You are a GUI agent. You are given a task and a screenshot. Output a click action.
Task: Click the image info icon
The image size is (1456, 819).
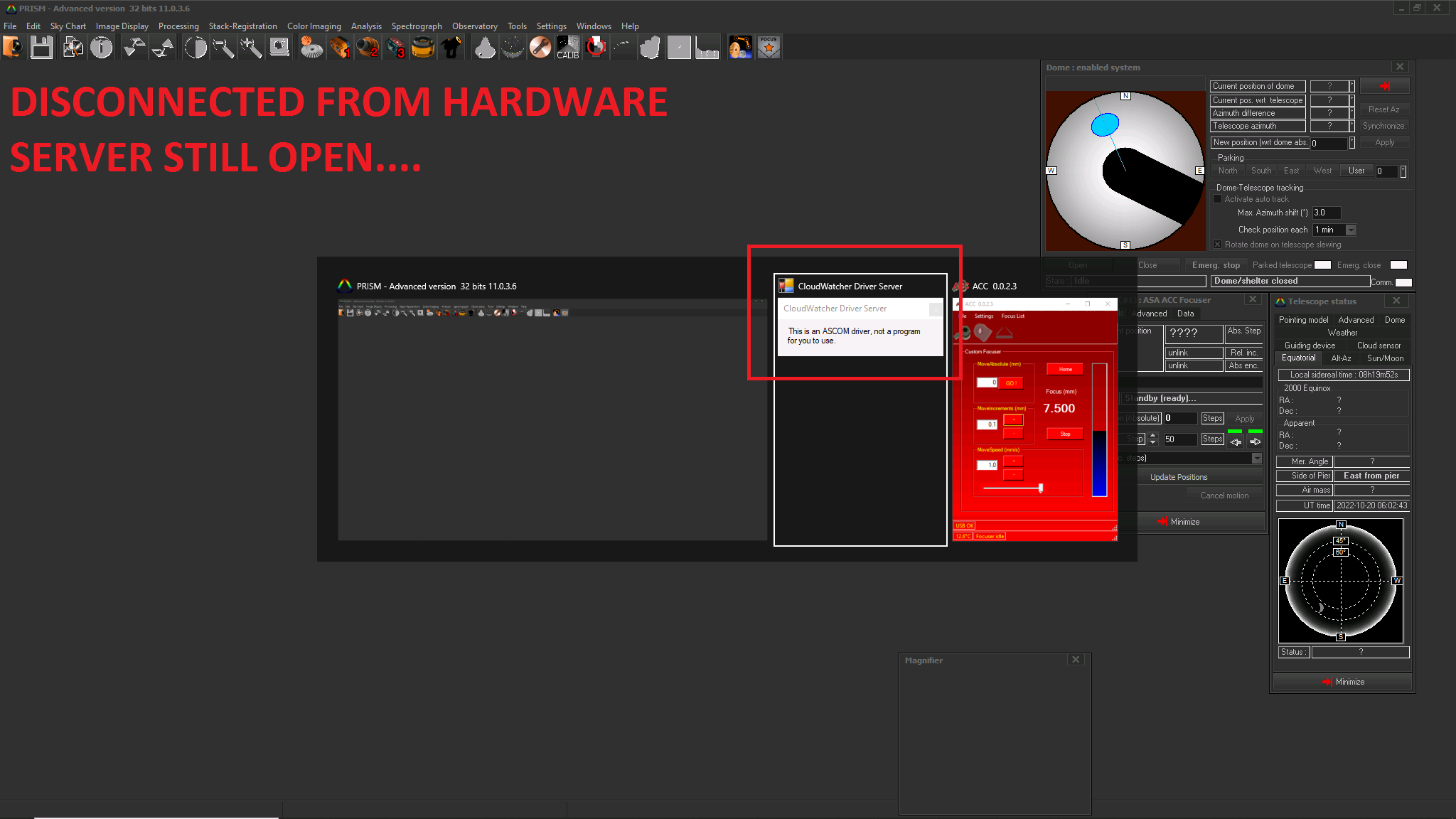point(102,48)
